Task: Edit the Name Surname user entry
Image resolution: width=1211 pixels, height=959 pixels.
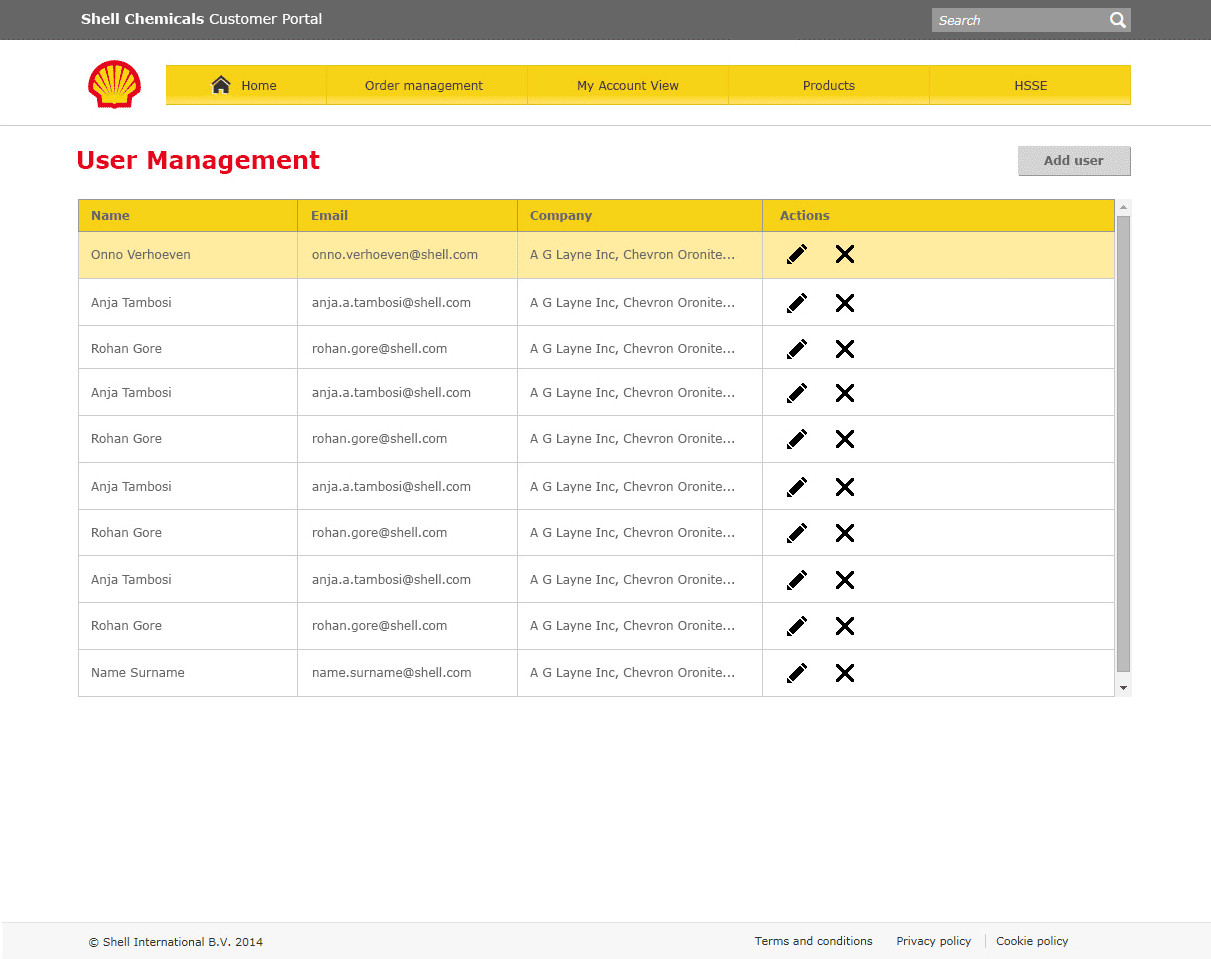Action: click(x=797, y=673)
